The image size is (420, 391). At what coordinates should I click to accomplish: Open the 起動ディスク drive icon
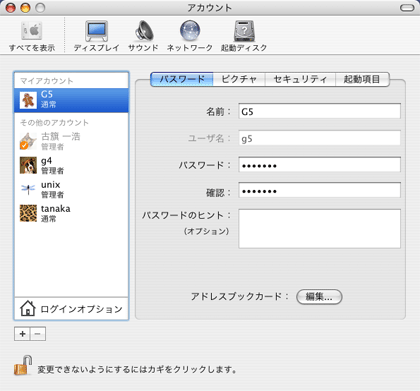pos(244,31)
